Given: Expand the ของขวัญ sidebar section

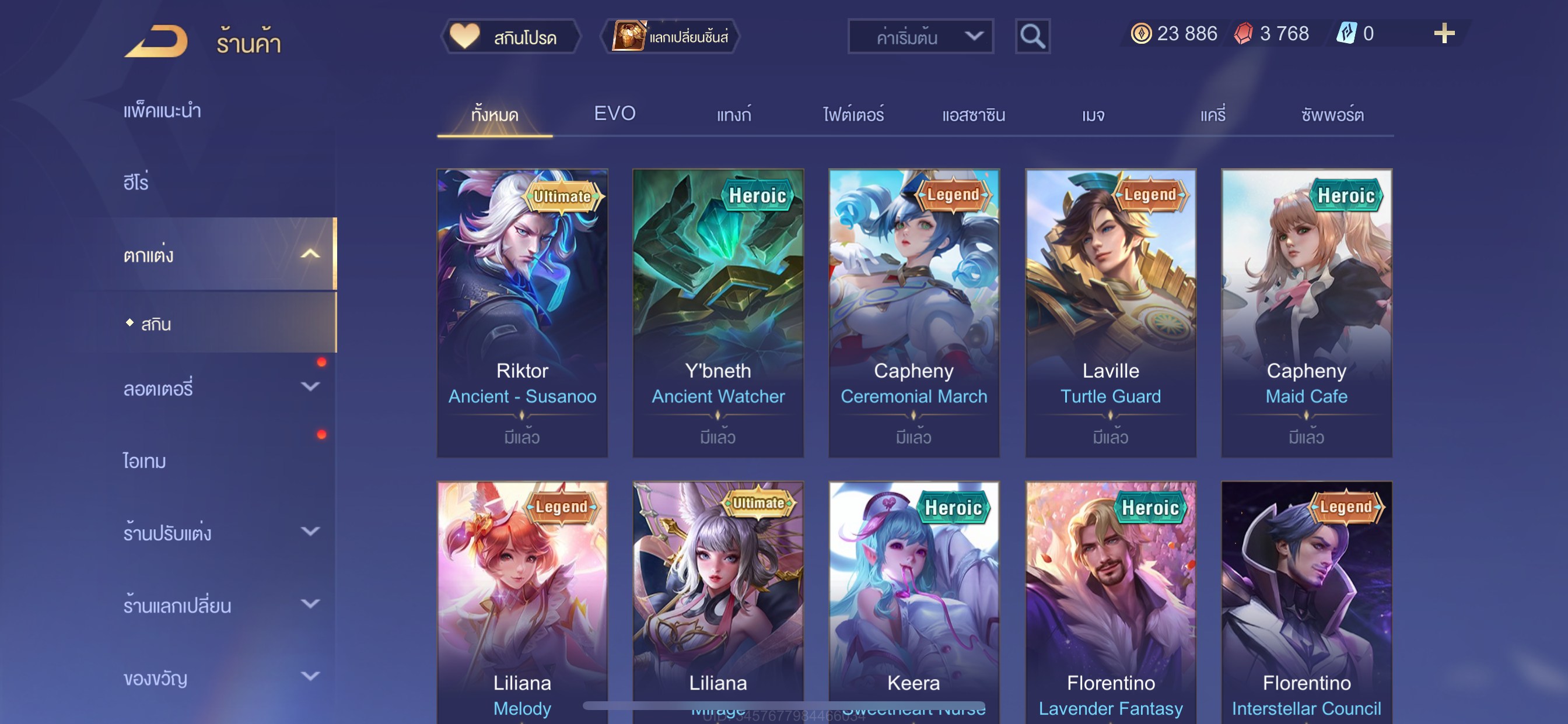Looking at the screenshot, I should [x=310, y=676].
